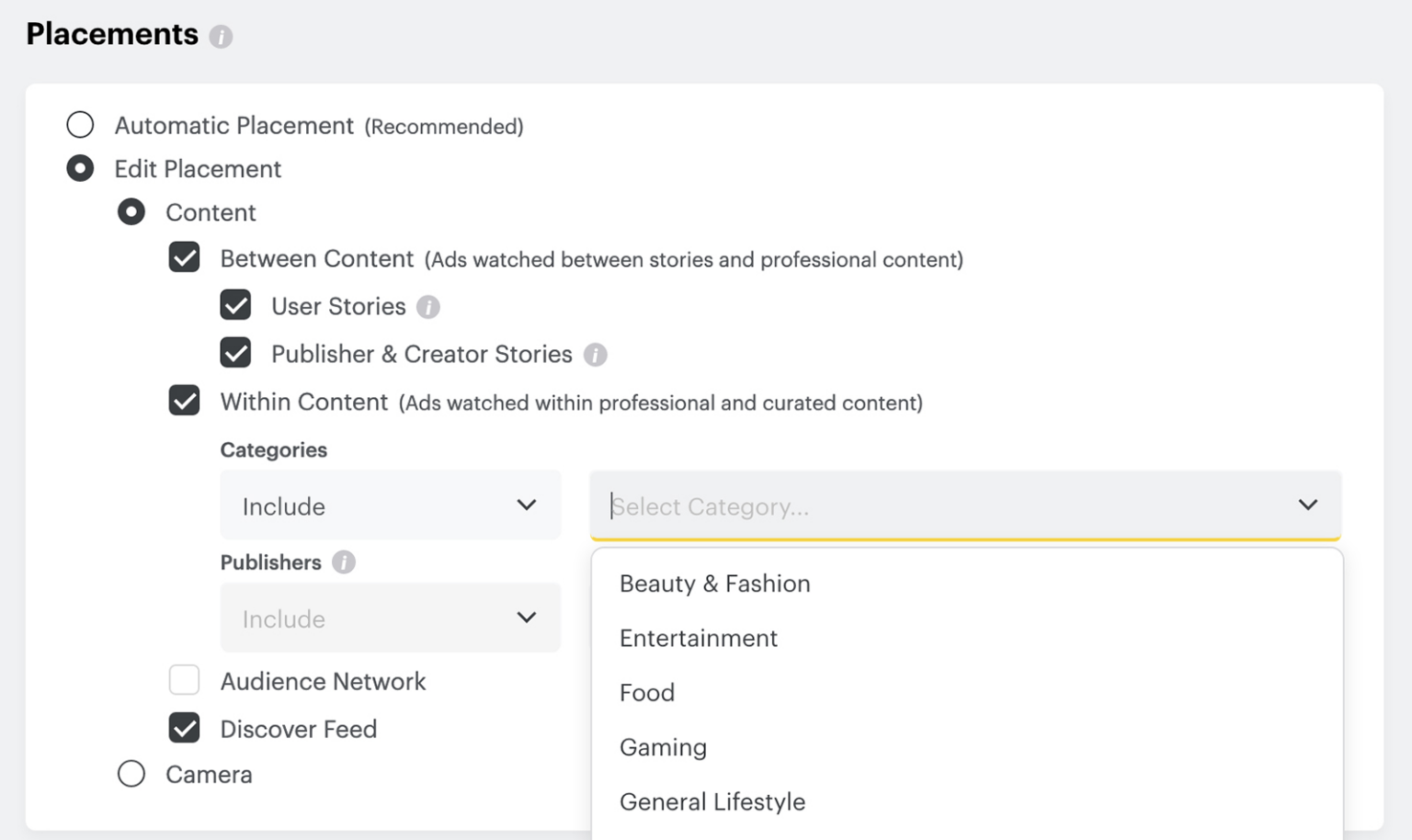
Task: Click the Placements info icon
Action: 221,35
